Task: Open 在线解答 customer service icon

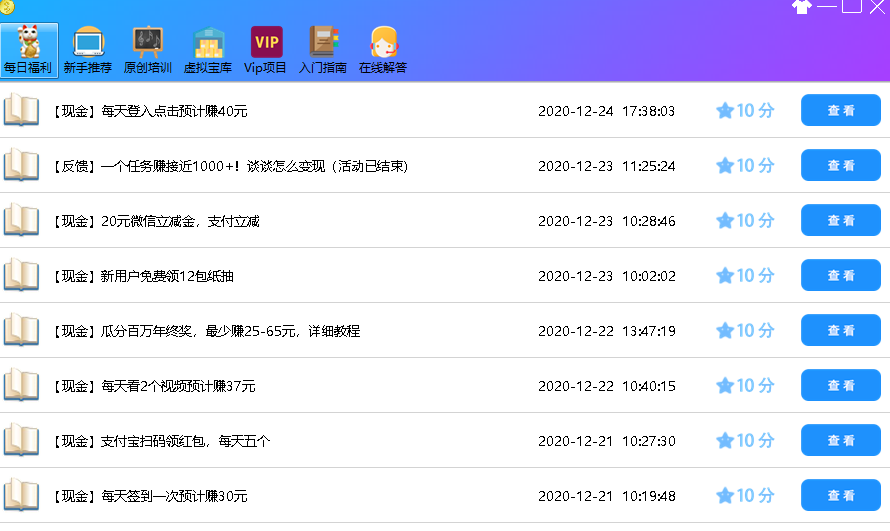Action: 383,50
